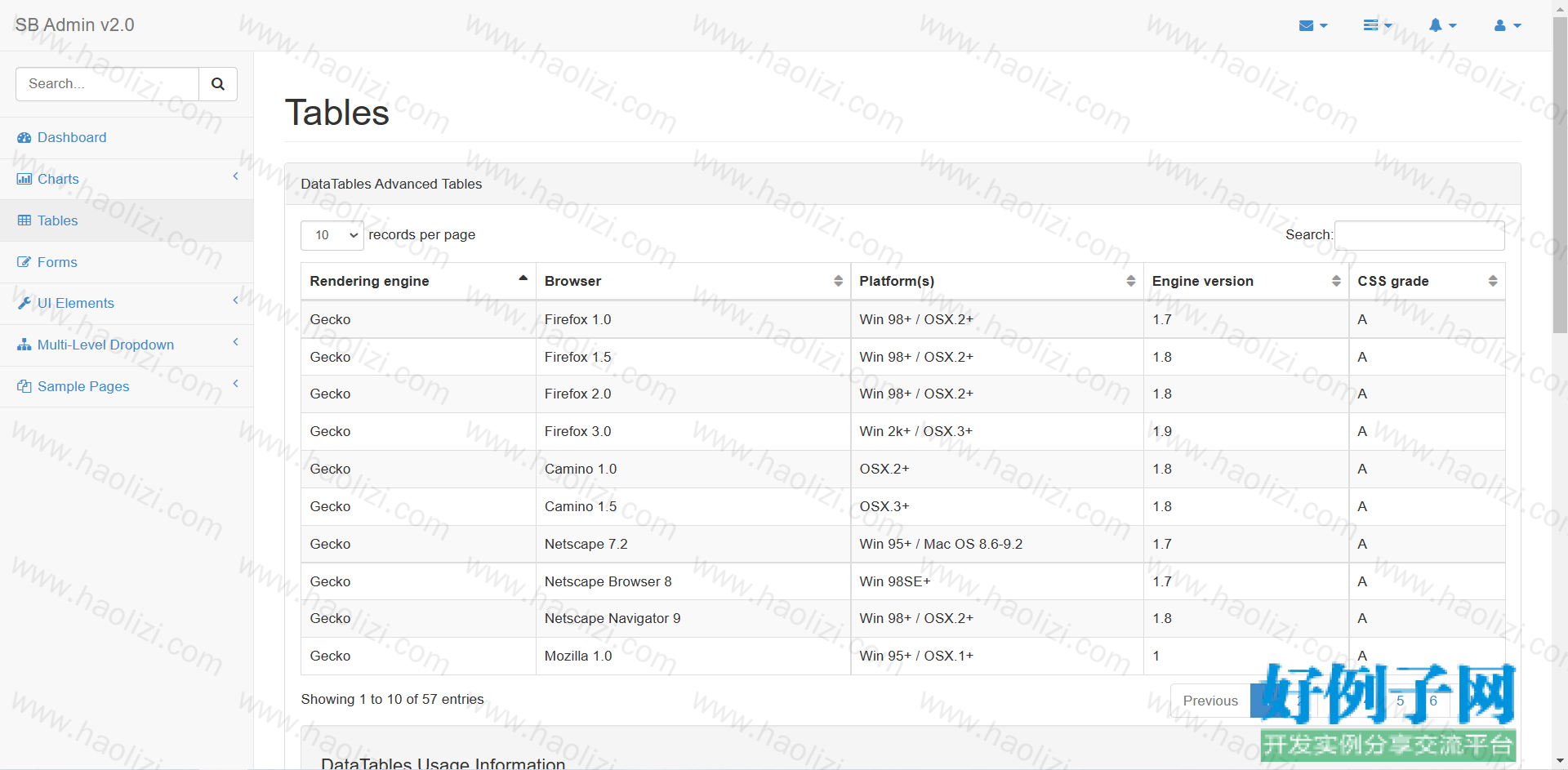Sort by Rendering engine arrow
Image resolution: width=1568 pixels, height=770 pixels.
click(x=523, y=278)
